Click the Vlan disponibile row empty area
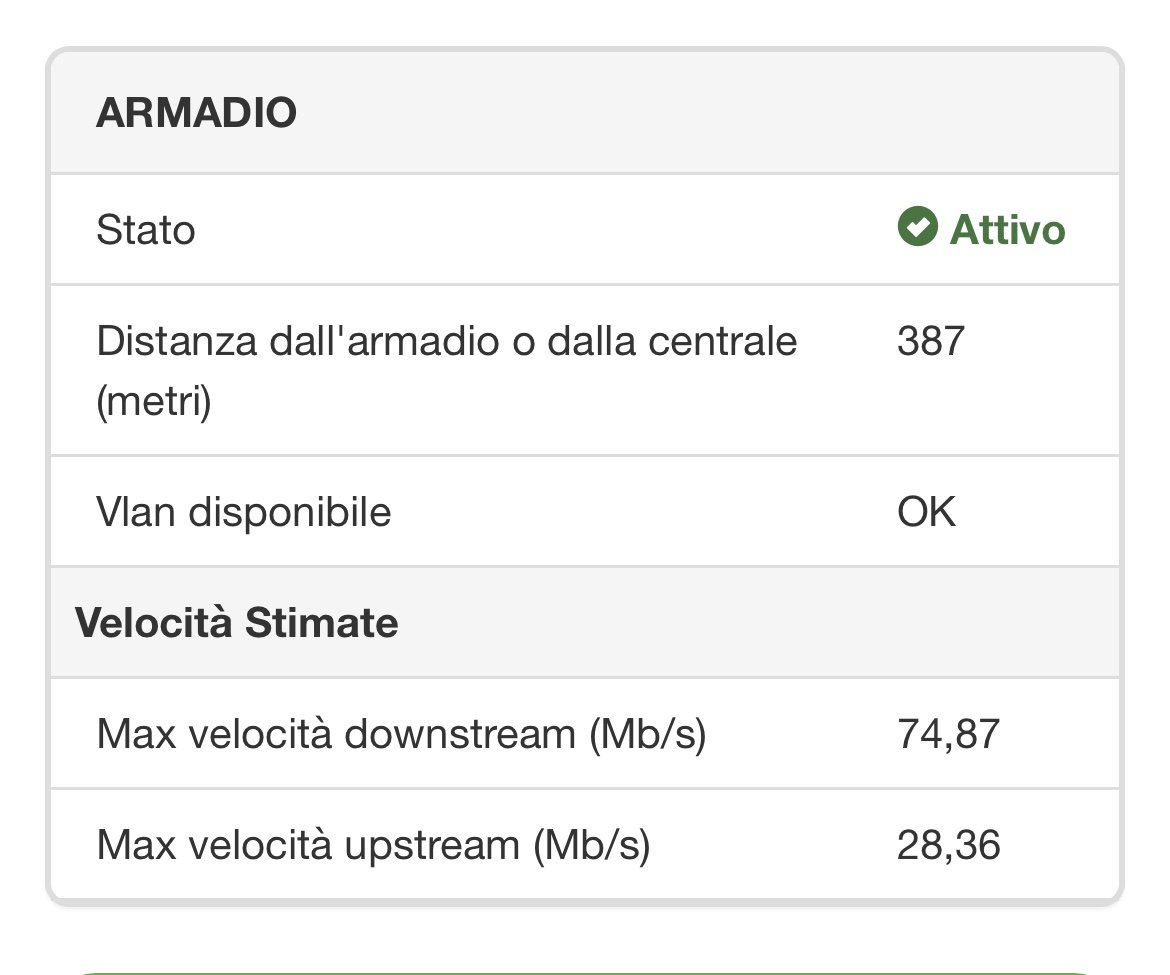 click(x=642, y=512)
